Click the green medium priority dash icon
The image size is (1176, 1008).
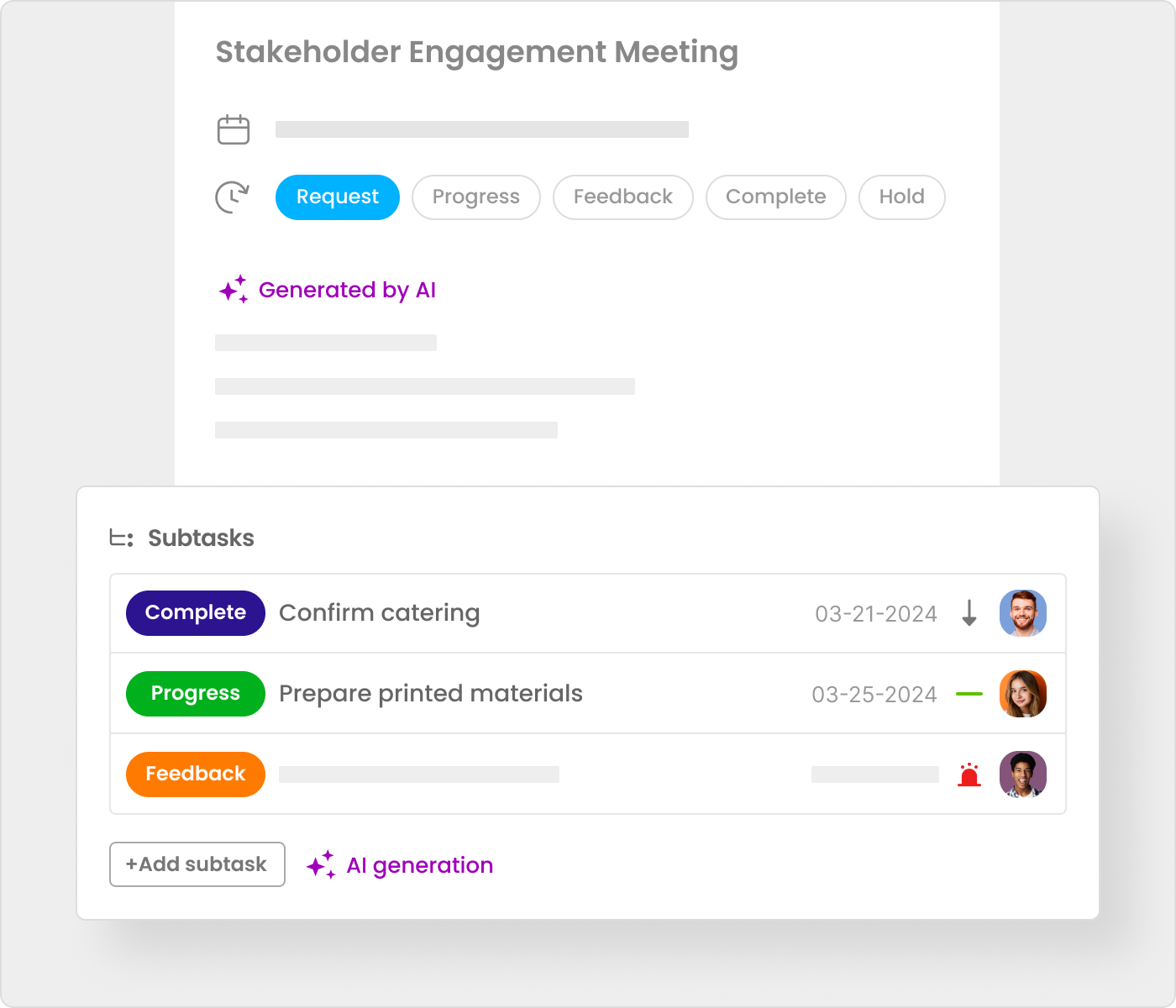pyautogui.click(x=969, y=694)
